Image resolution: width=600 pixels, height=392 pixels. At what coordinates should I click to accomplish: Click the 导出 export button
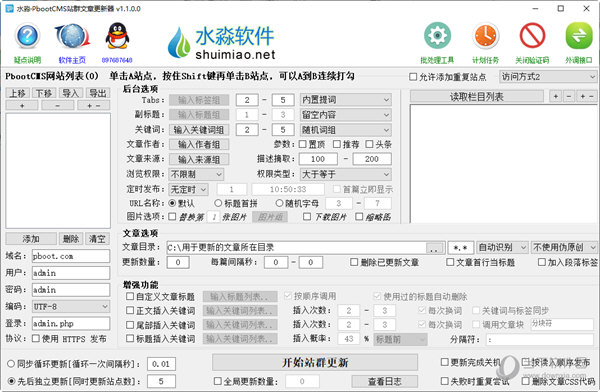[98, 93]
